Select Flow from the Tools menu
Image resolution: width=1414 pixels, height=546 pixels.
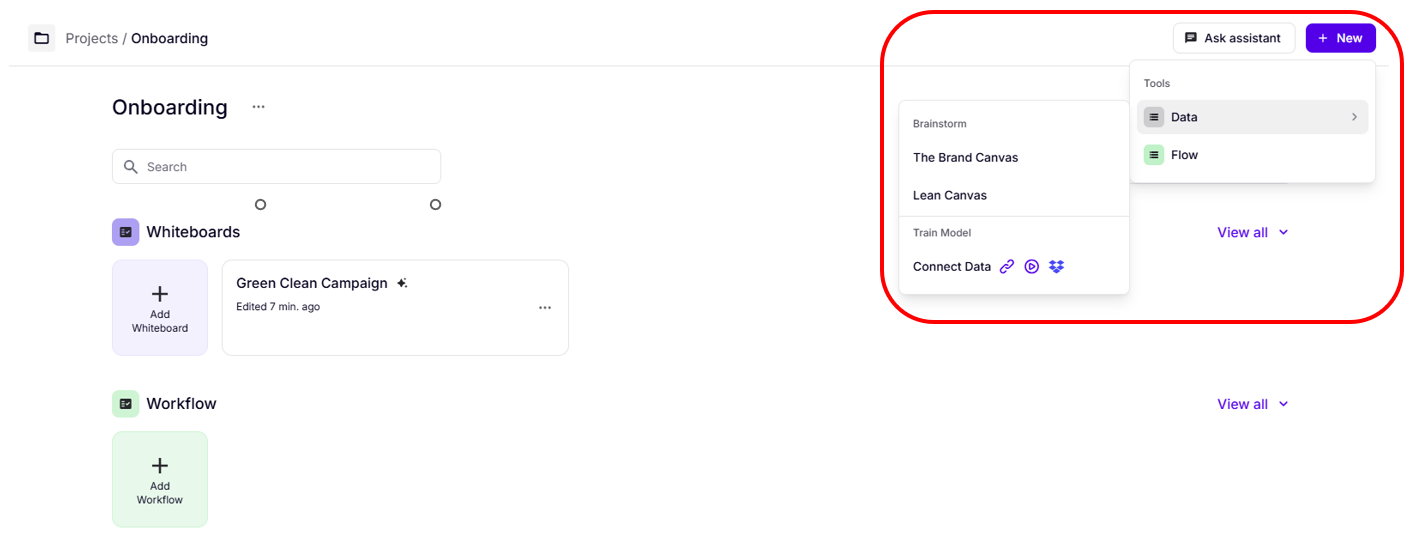pyautogui.click(x=1184, y=155)
